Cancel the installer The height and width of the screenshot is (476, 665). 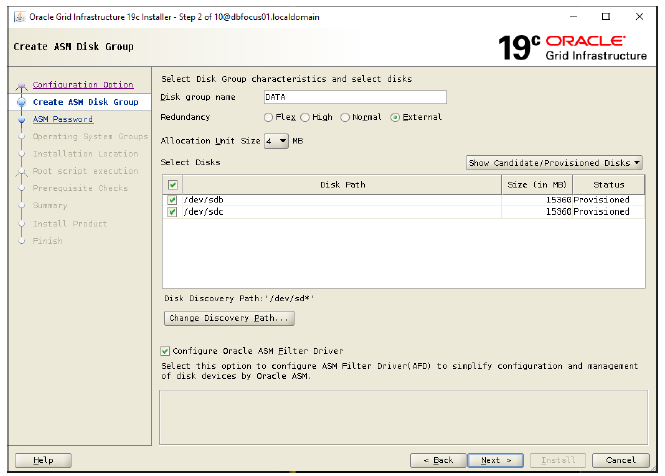620,460
